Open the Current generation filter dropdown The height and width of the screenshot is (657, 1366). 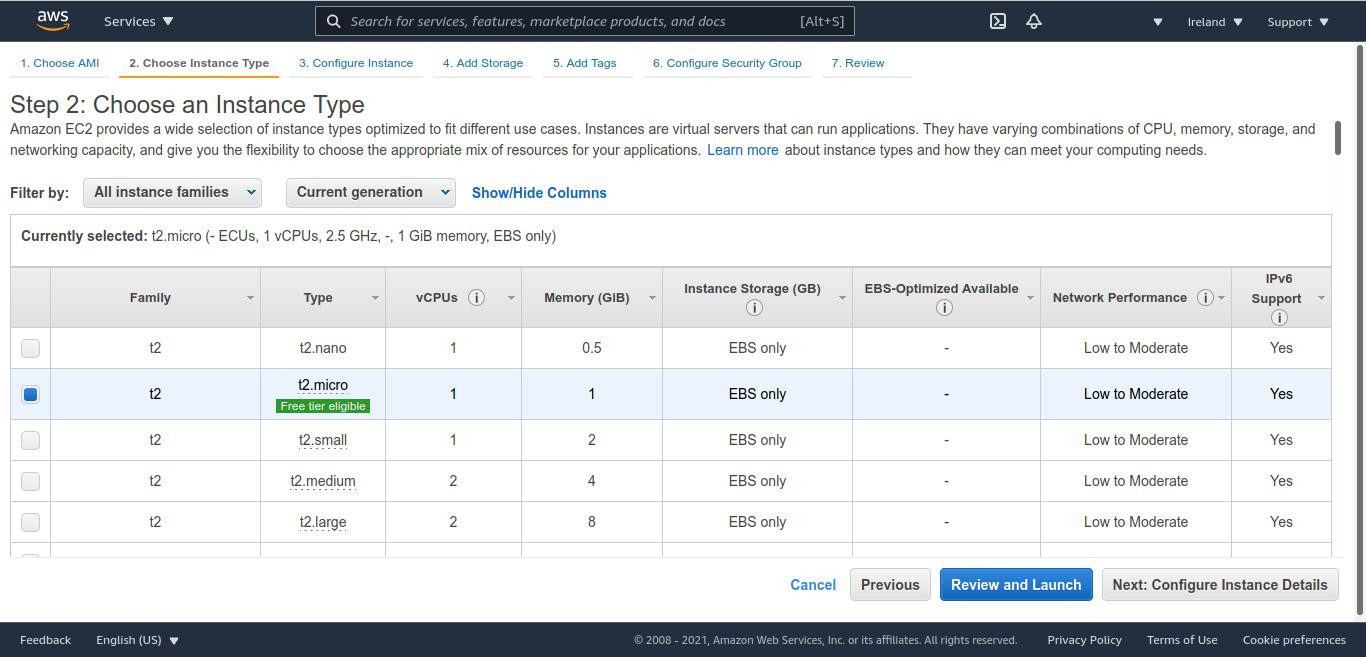[x=371, y=192]
